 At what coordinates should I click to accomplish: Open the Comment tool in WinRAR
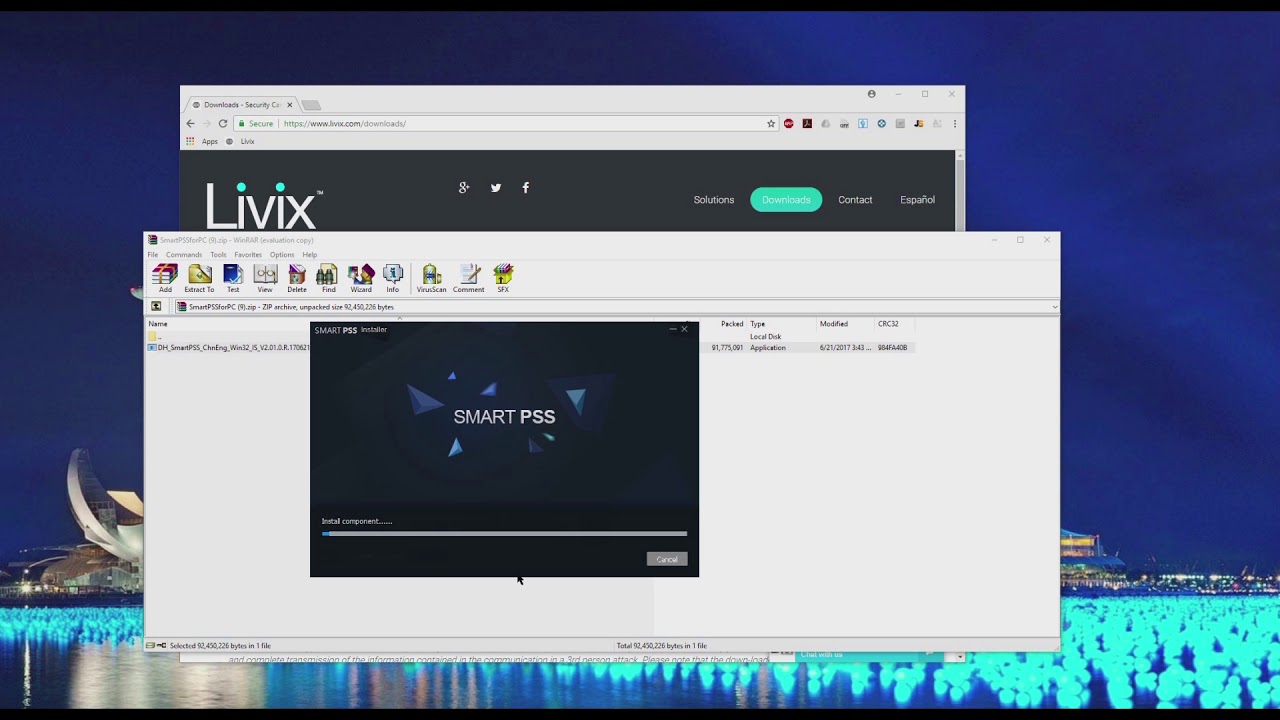[x=469, y=278]
